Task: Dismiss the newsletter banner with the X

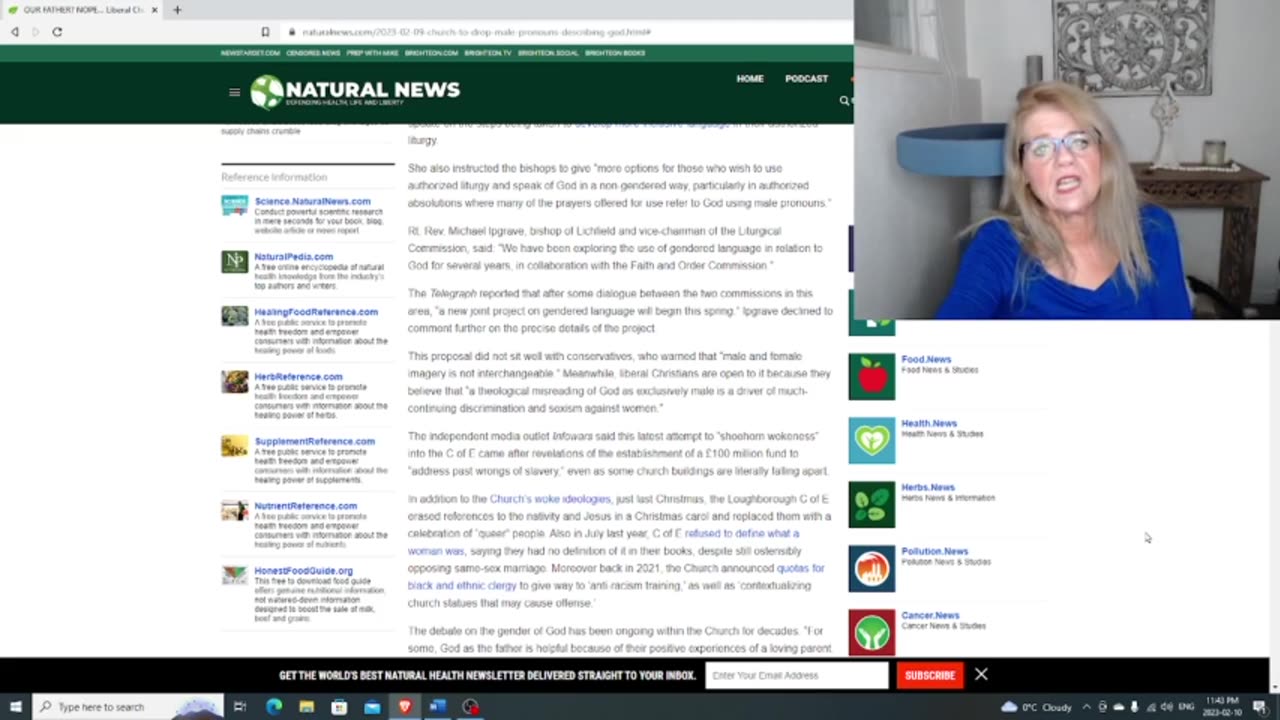Action: point(981,675)
